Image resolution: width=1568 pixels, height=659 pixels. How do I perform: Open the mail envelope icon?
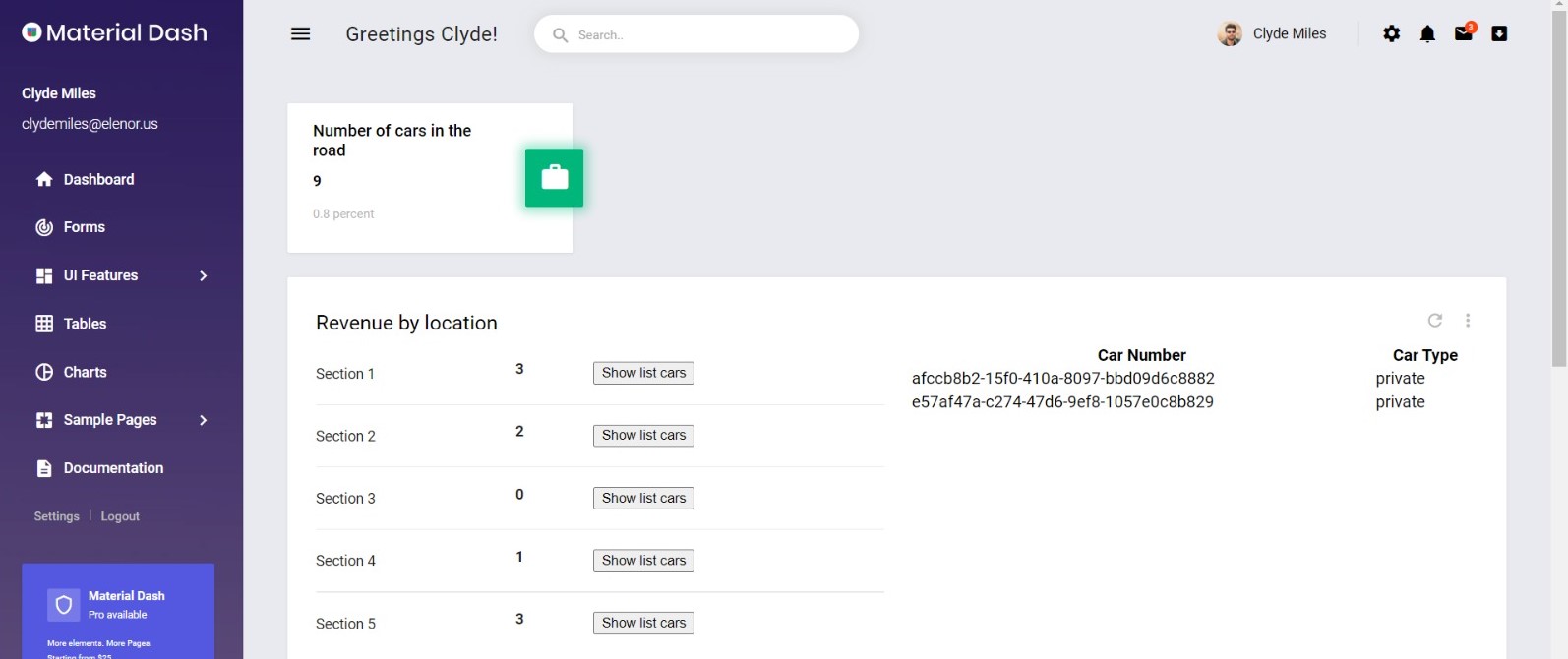(x=1464, y=32)
